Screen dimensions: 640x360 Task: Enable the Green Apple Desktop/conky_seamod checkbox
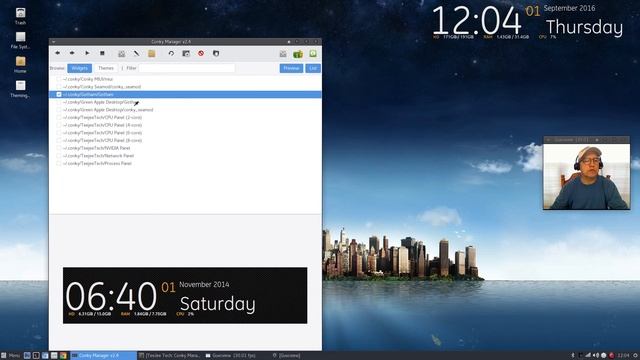tap(59, 110)
